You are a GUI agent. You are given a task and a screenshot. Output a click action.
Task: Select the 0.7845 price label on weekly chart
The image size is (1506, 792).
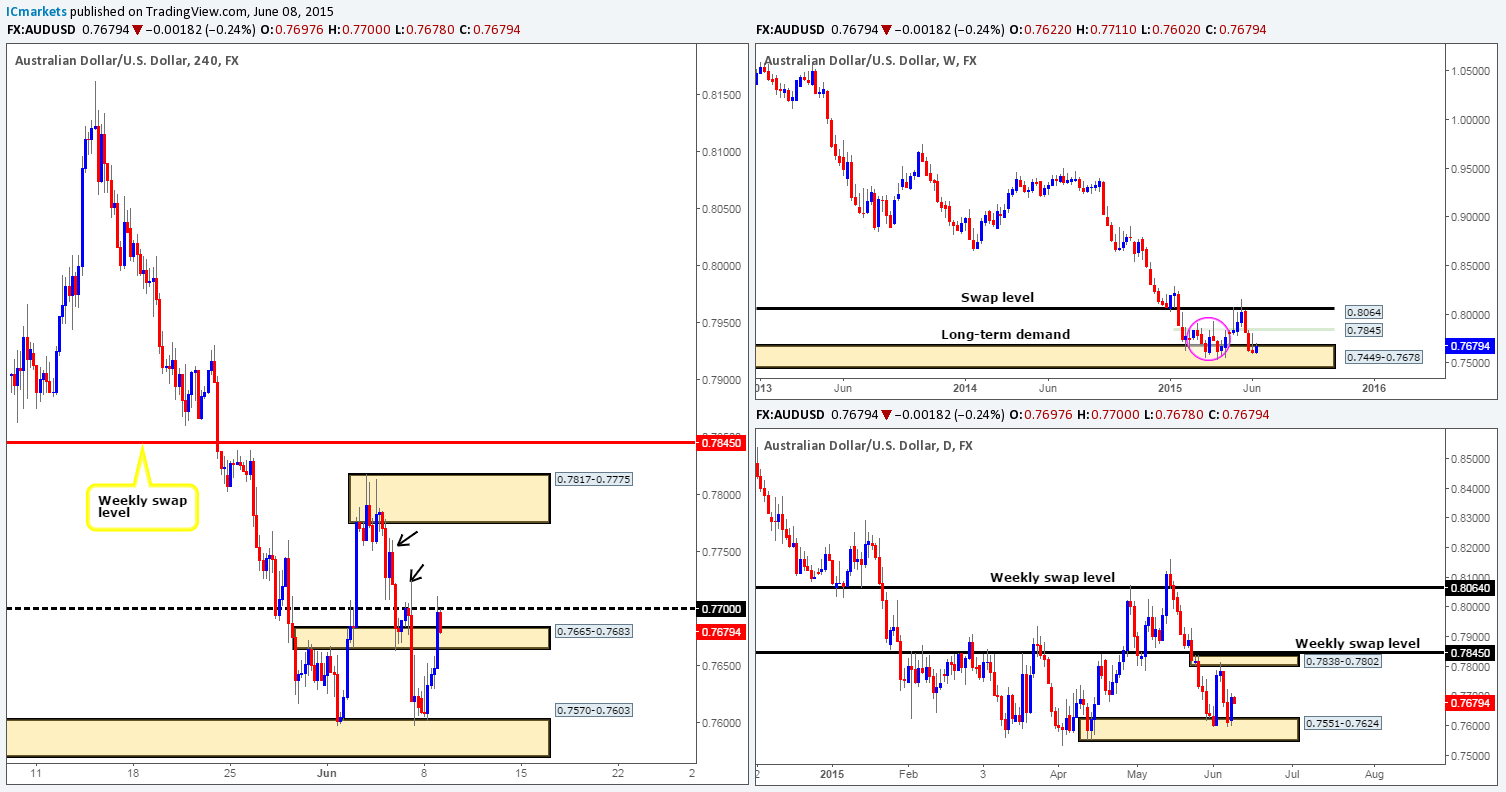pos(1364,330)
